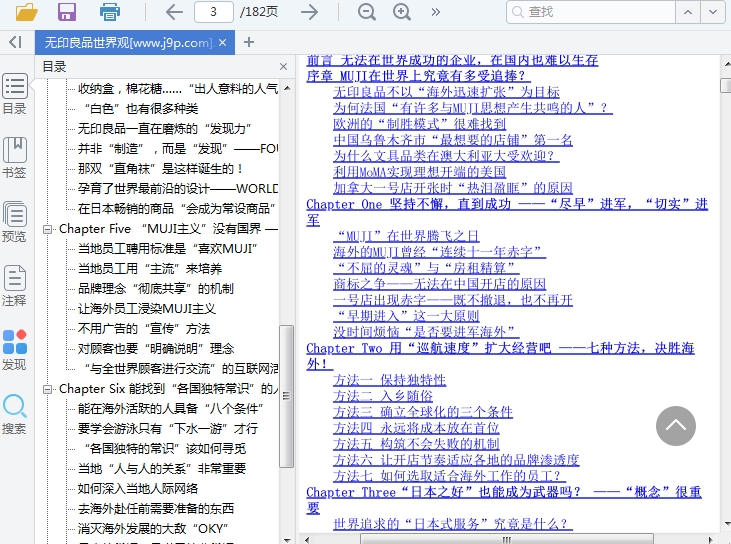Select 能在海外活跃的人具备"八个条件" entry
Screen dimensions: 731x544
171,409
